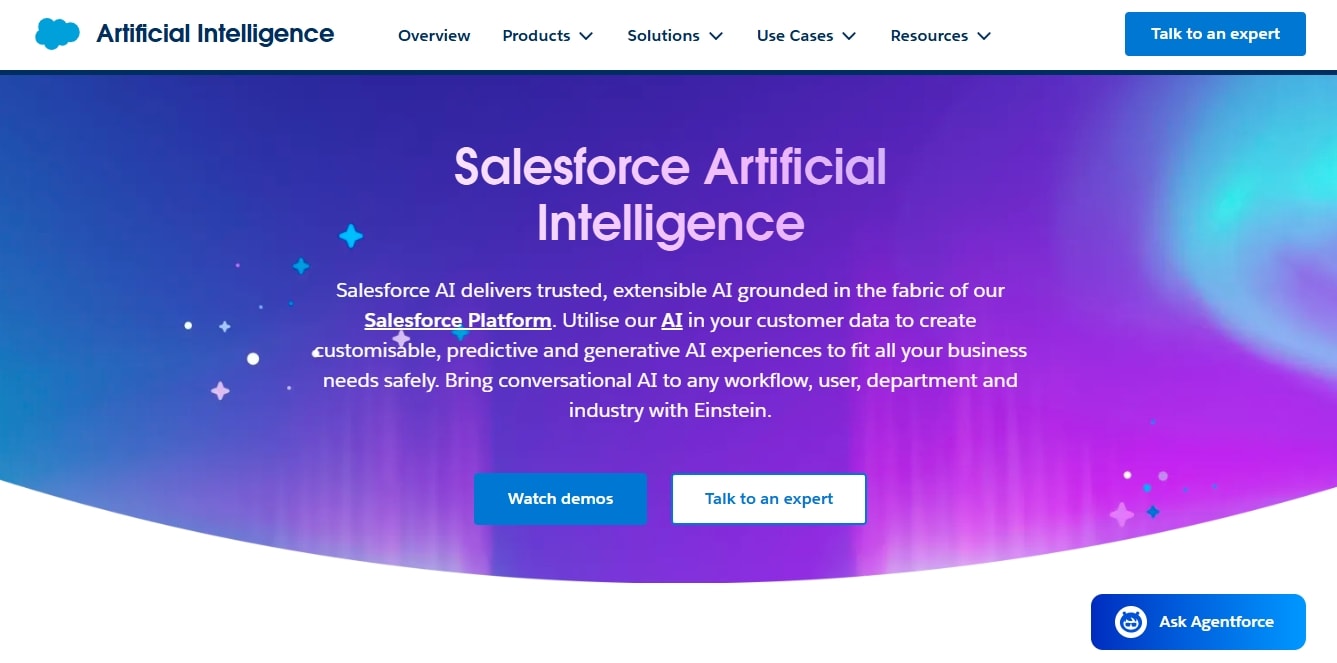Open the Use Cases dropdown
This screenshot has height=663, width=1337.
(849, 35)
